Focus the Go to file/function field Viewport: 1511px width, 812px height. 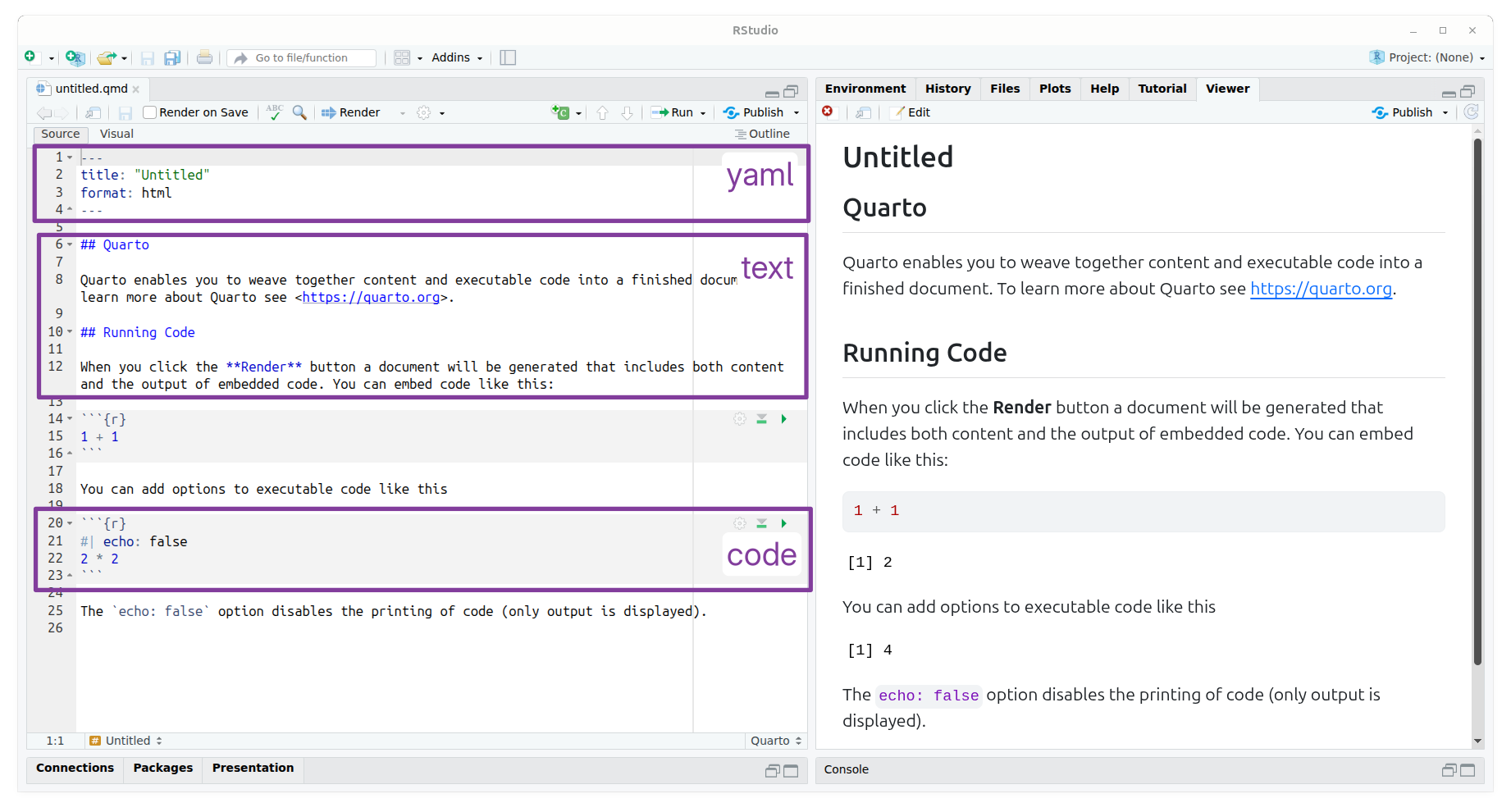pos(301,57)
